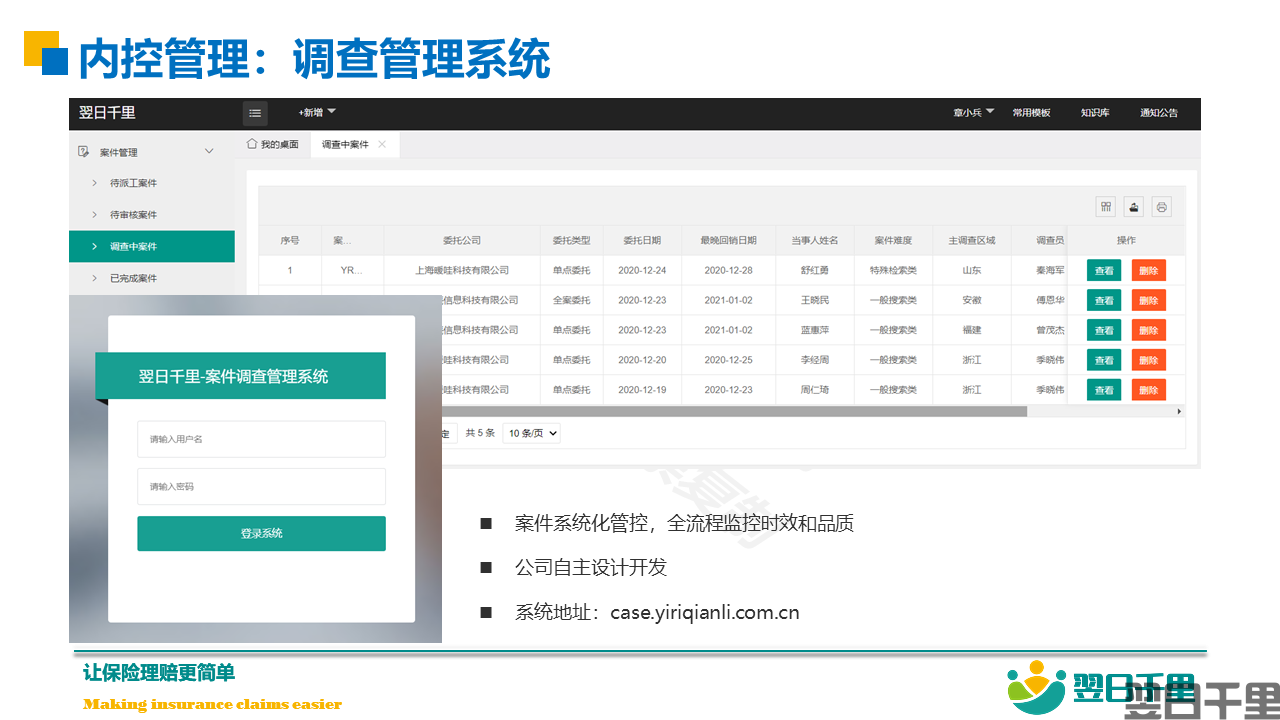Viewport: 1280px width, 720px height.
Task: Close the 调查中案件 tab with its X icon
Action: (382, 144)
